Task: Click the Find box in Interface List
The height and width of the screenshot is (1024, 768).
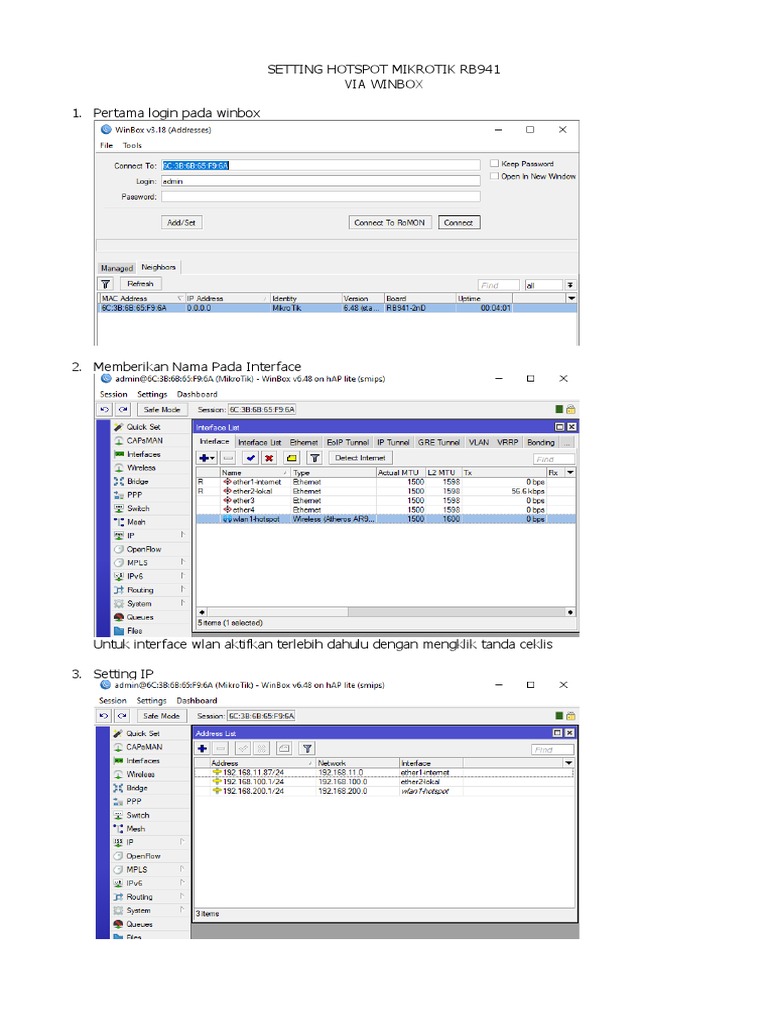Action: click(x=553, y=459)
